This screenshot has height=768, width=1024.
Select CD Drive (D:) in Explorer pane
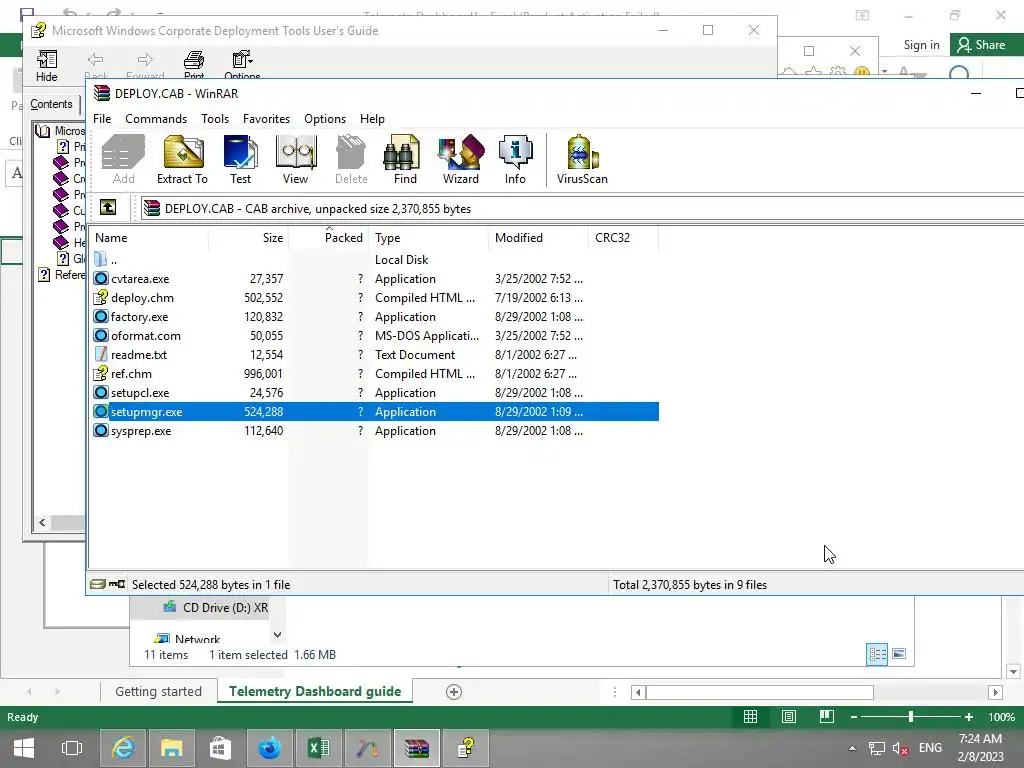pos(216,607)
